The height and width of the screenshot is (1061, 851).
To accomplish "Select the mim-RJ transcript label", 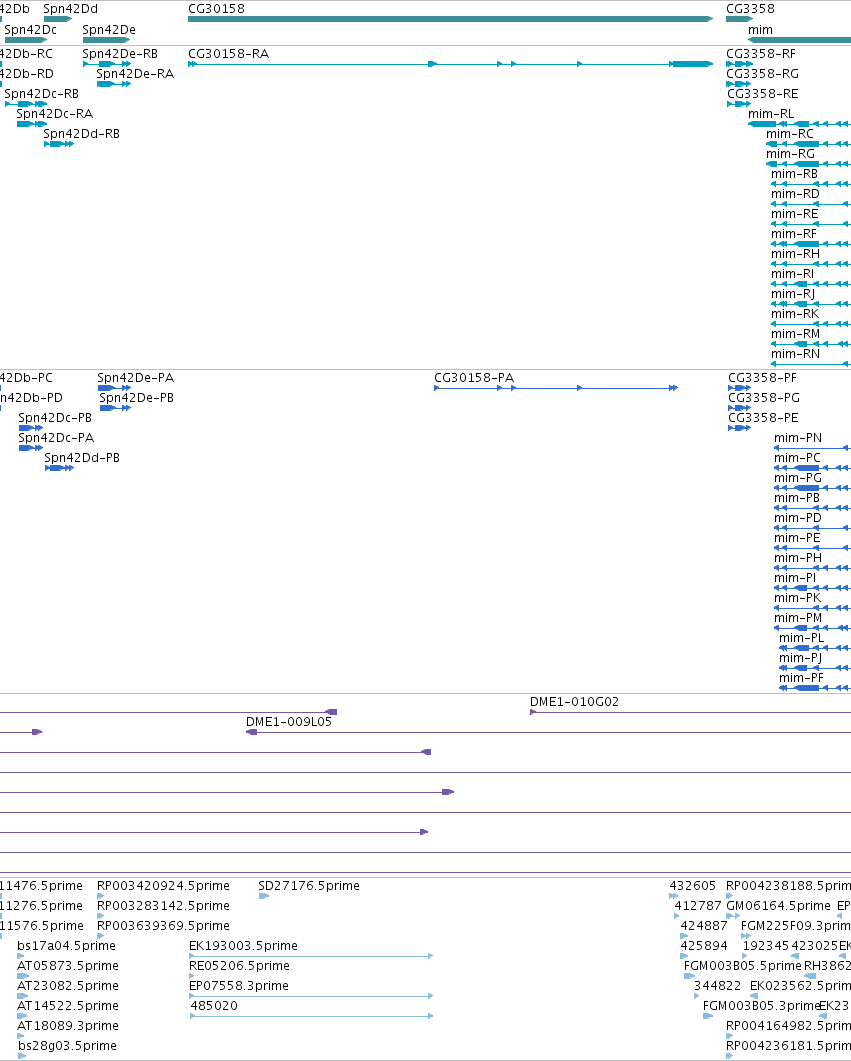I will click(x=794, y=294).
